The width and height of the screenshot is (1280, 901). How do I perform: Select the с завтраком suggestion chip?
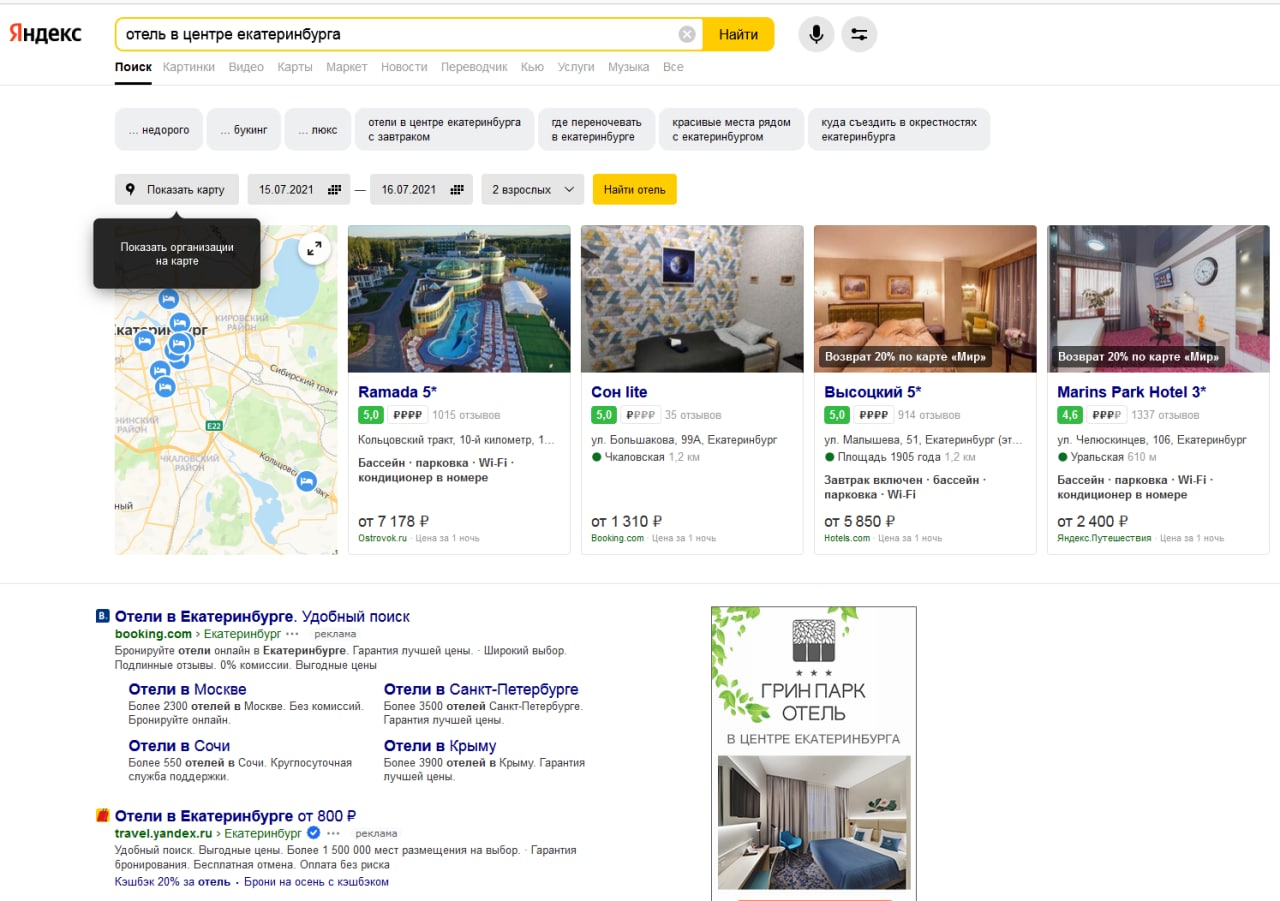[x=444, y=129]
